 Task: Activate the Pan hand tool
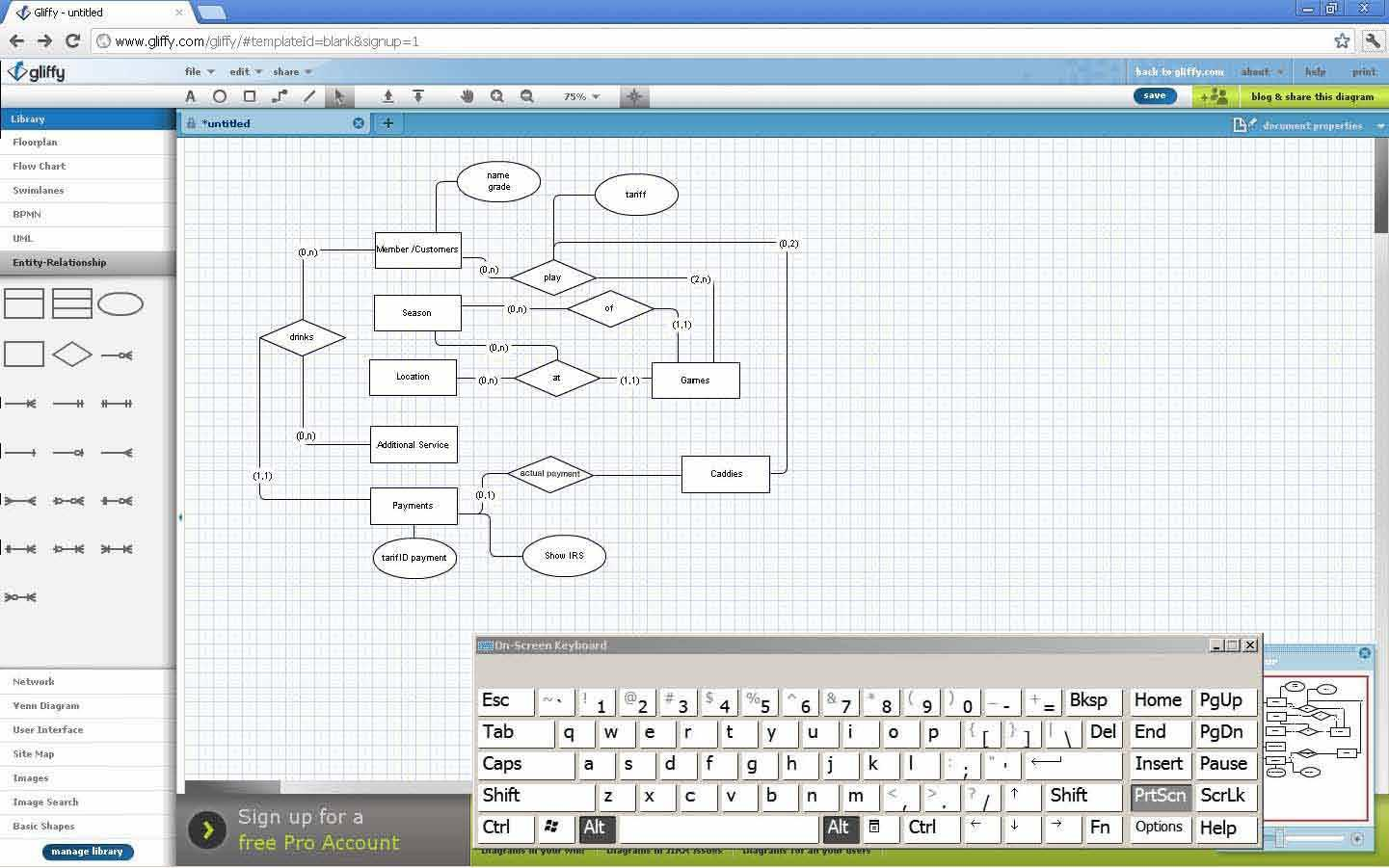467,96
